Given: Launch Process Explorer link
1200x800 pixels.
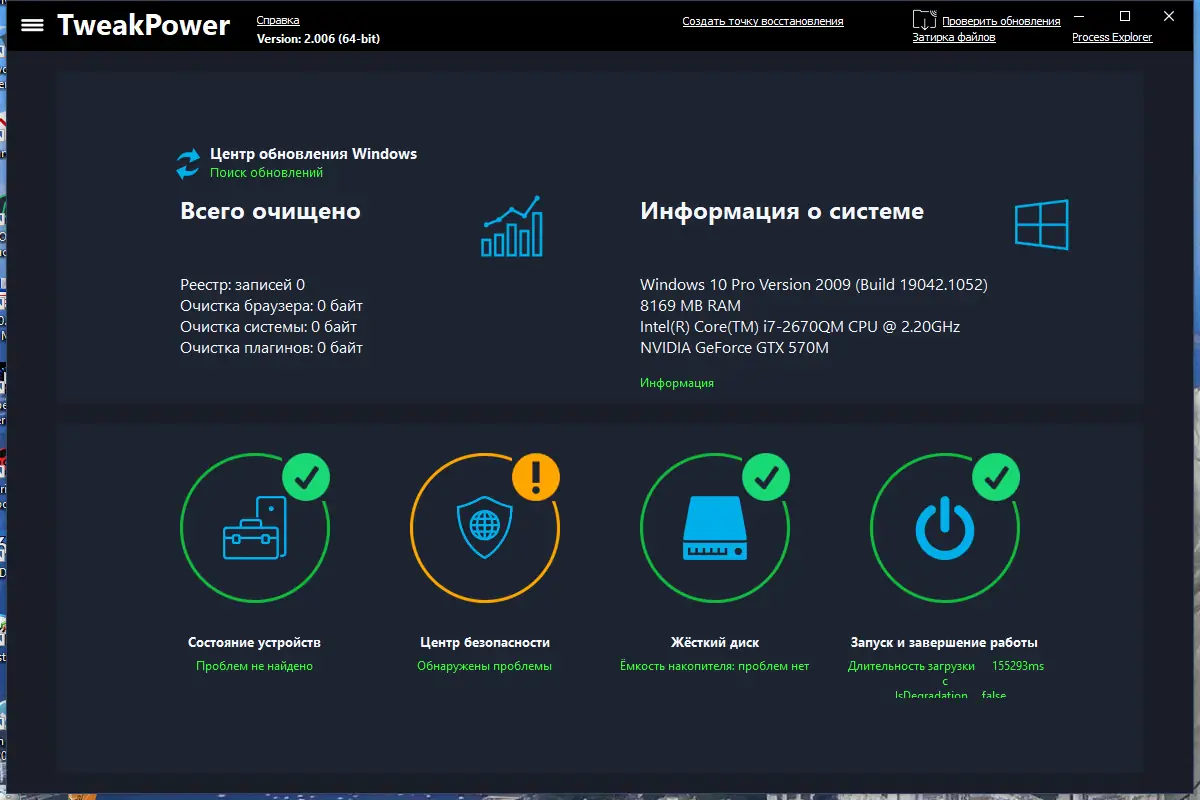Looking at the screenshot, I should tap(1112, 37).
